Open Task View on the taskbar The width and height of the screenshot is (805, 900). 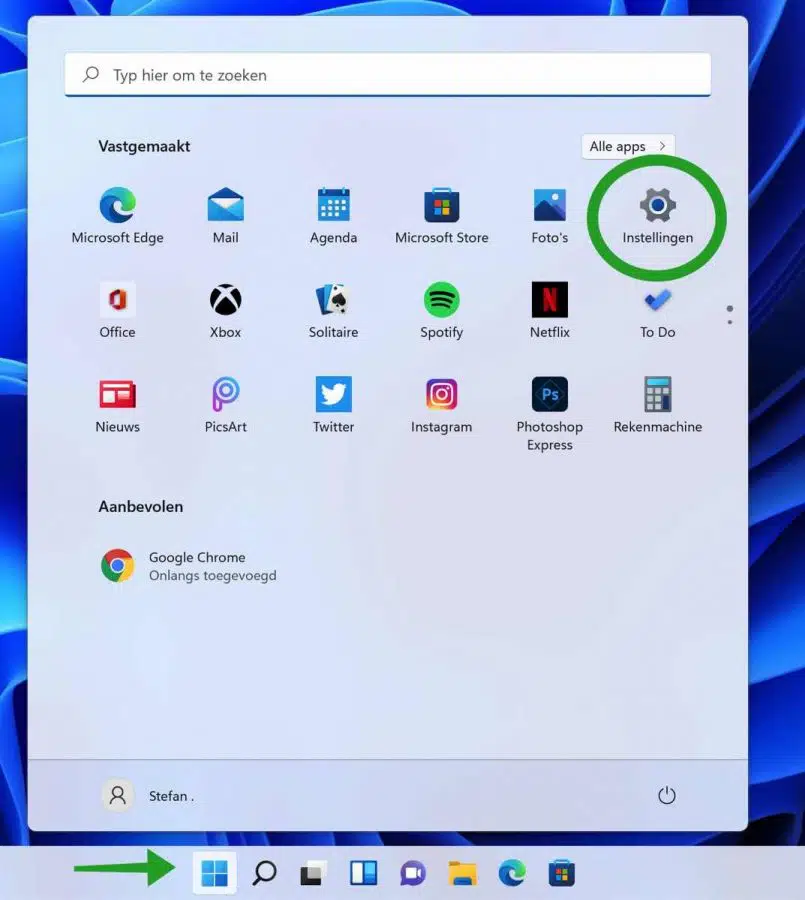(x=314, y=873)
